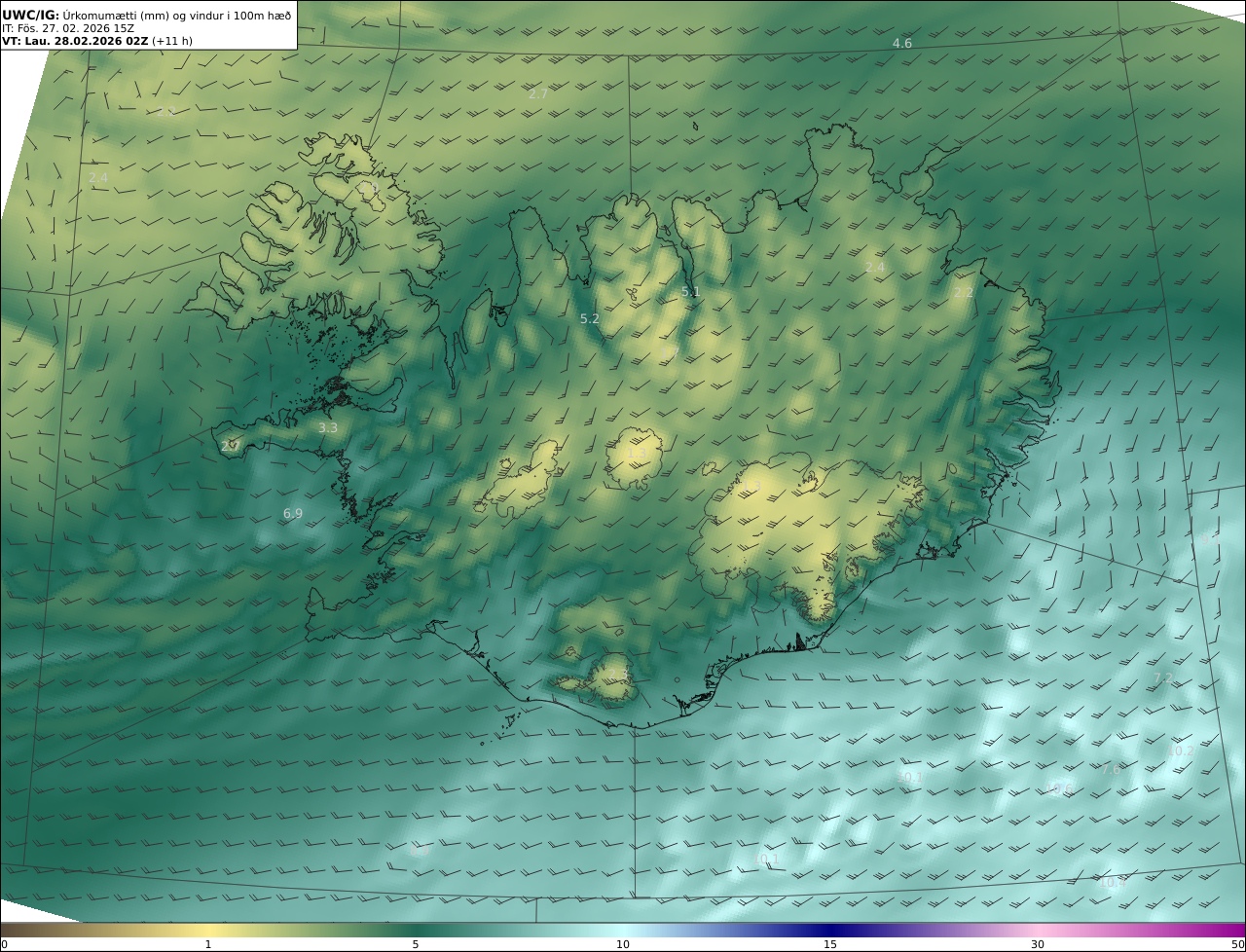
Task: Click the 5.1 value label
Action: (691, 291)
